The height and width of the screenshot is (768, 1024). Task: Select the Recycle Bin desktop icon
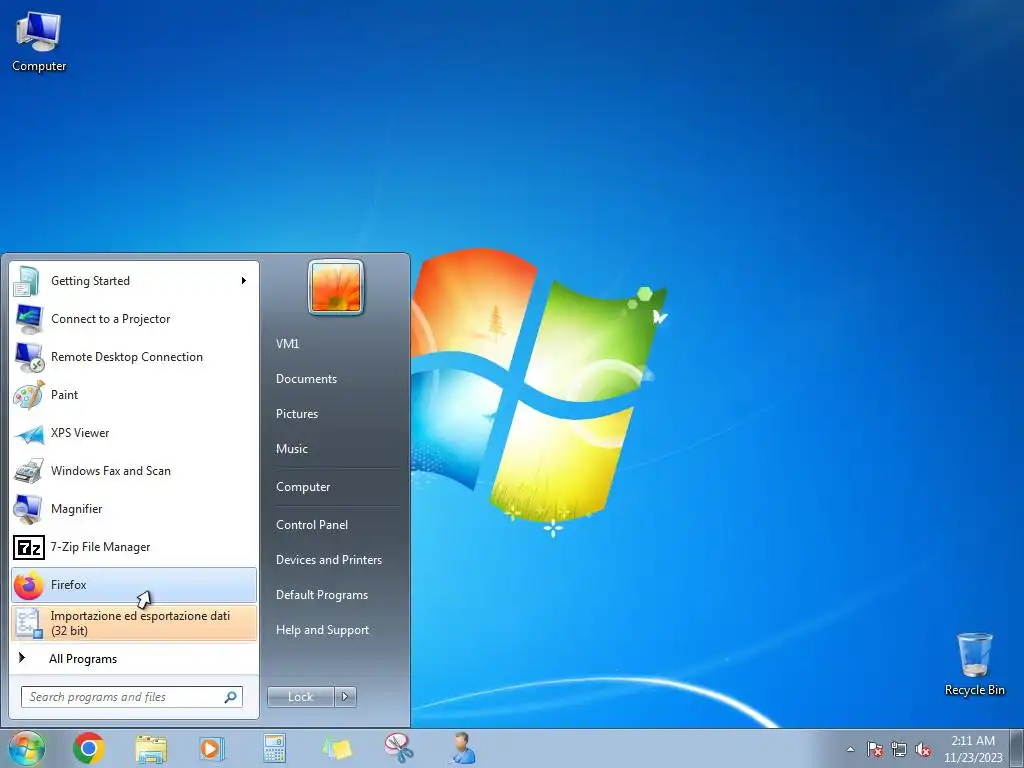974,664
